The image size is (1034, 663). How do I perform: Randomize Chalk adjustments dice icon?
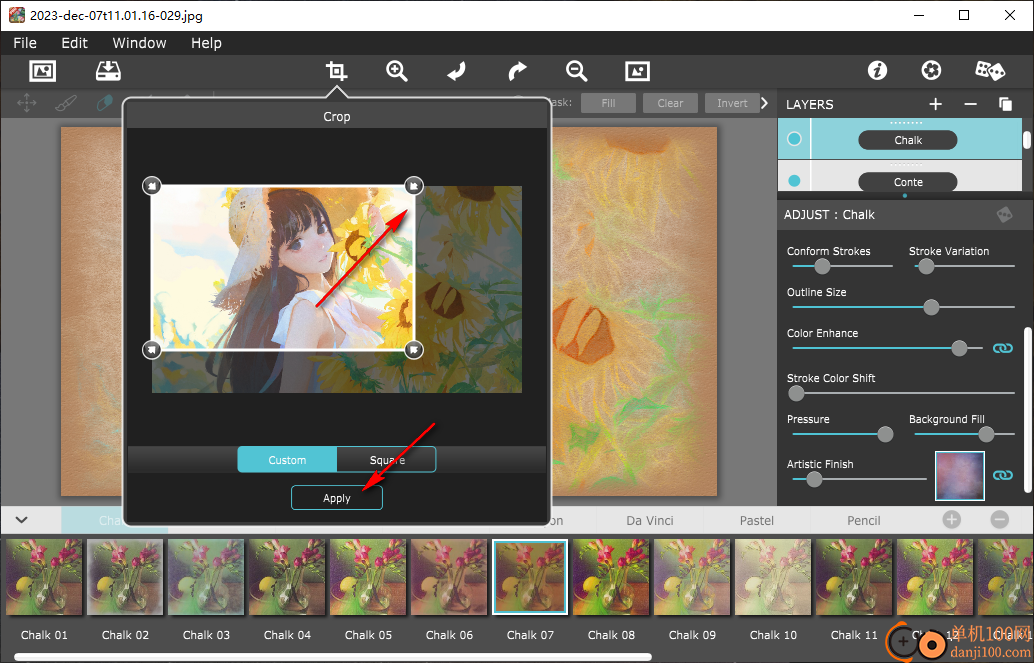1004,214
